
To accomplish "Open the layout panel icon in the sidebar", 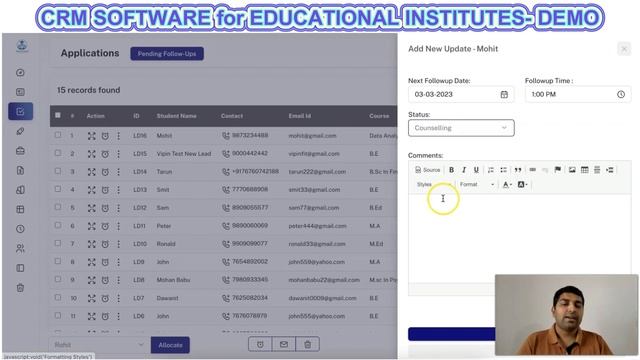I will point(20,268).
